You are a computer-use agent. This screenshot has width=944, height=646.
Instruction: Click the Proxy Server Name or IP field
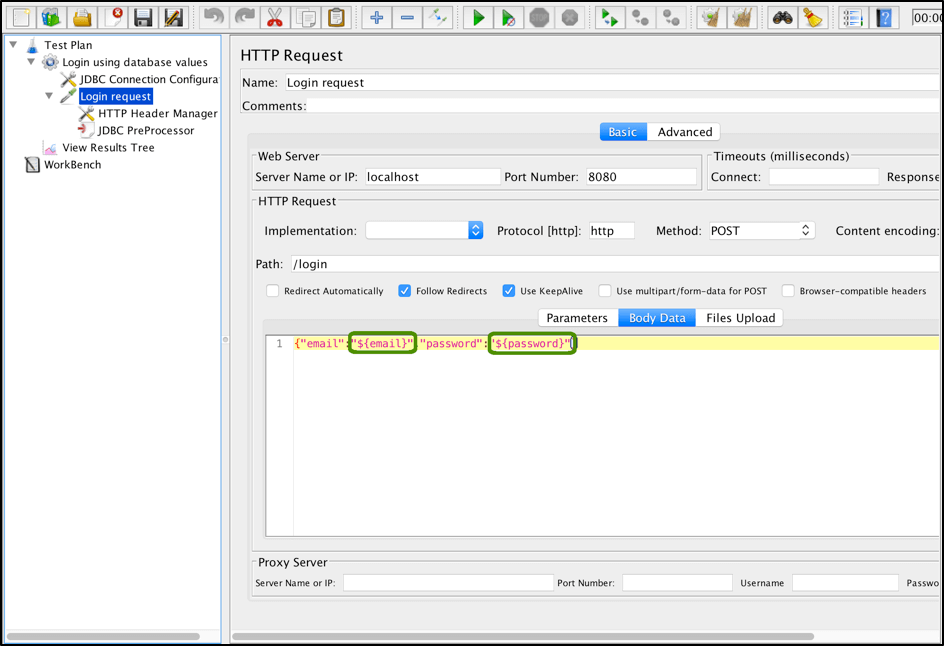point(448,583)
